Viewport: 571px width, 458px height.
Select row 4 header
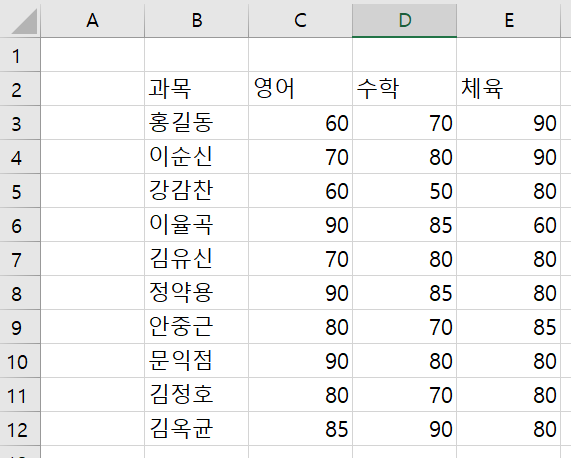(20, 157)
